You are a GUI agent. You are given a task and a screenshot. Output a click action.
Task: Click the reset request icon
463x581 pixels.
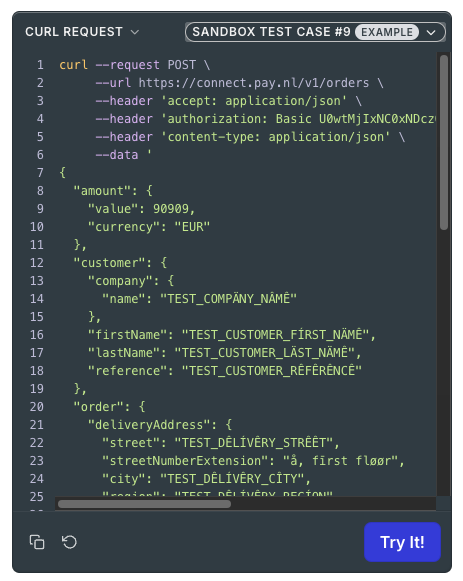tap(69, 542)
